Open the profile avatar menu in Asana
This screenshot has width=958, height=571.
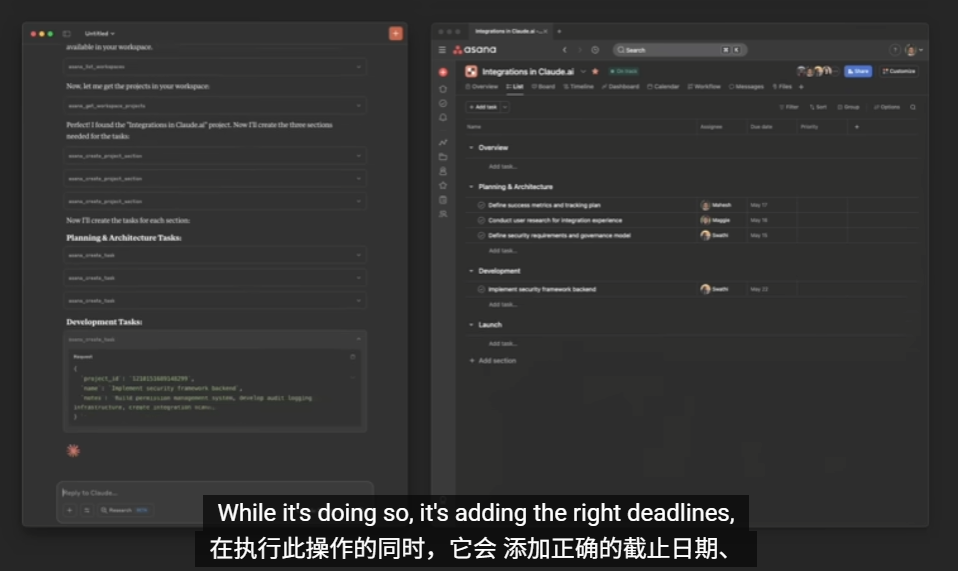pos(913,50)
